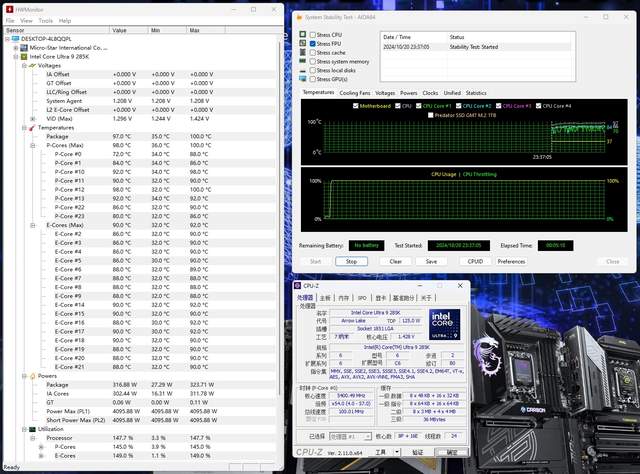Viewport: 640px width, 474px height.
Task: Click the Intel Core Ultra 9 logo
Action: click(444, 324)
